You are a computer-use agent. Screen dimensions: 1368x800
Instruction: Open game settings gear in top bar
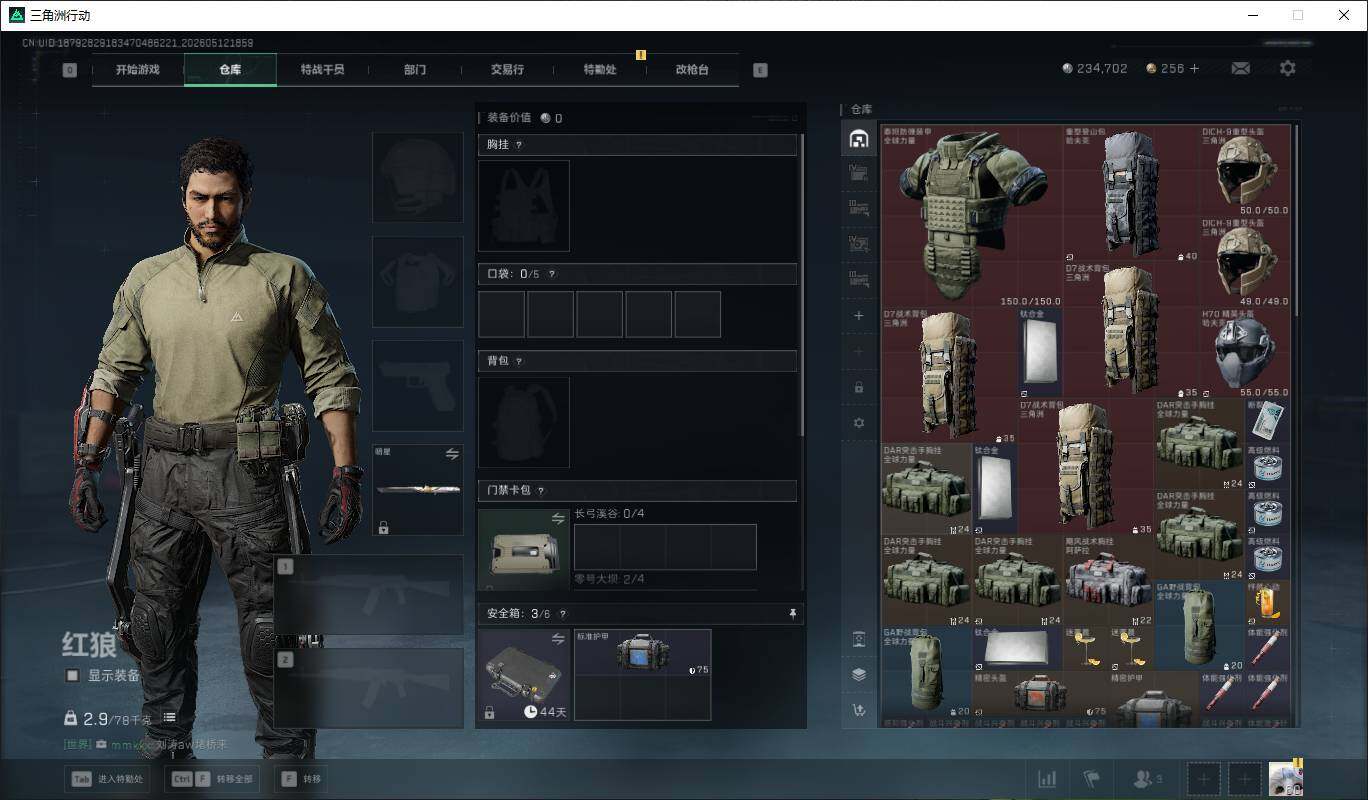pyautogui.click(x=1288, y=68)
